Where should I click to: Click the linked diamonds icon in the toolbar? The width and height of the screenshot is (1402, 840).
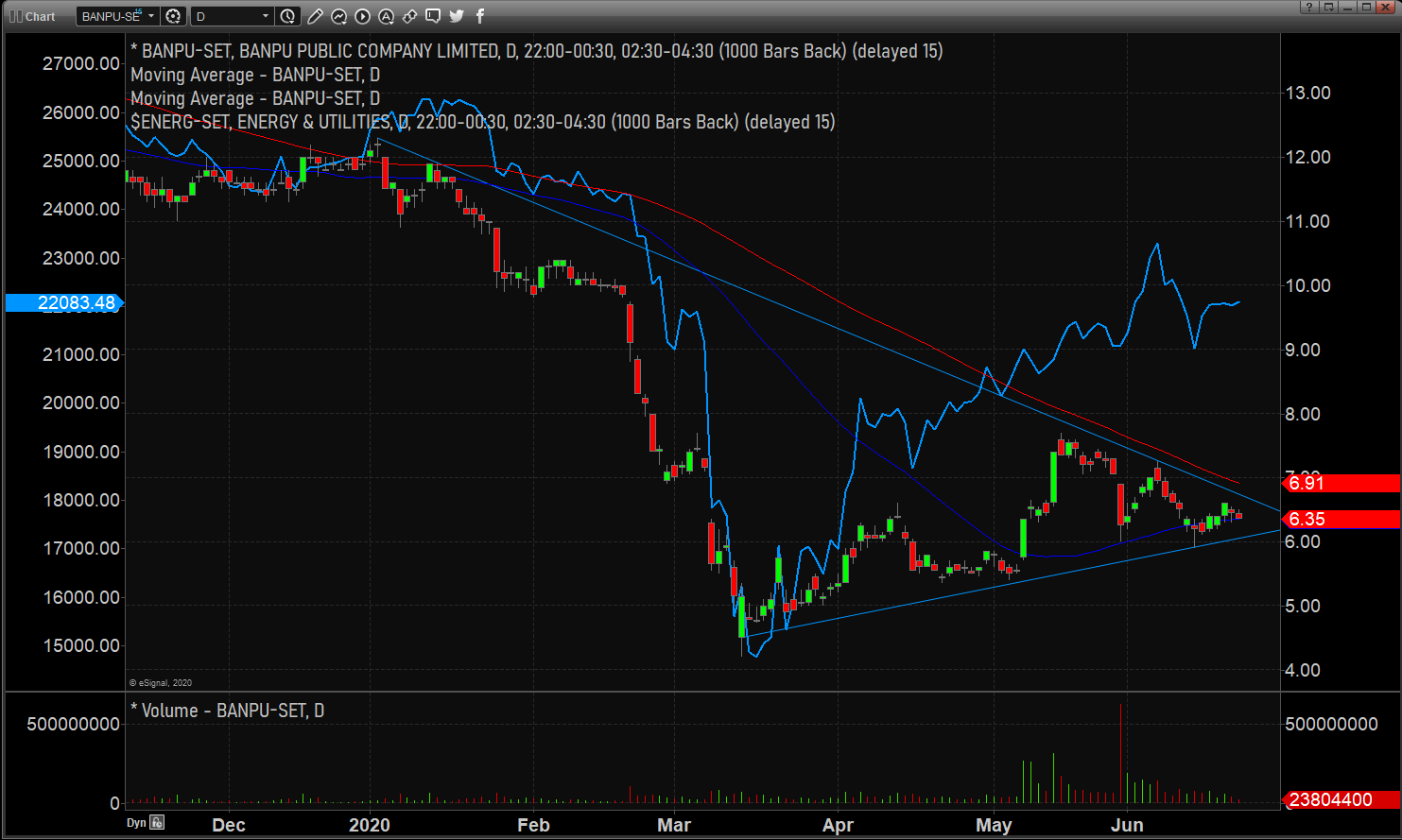tap(409, 16)
